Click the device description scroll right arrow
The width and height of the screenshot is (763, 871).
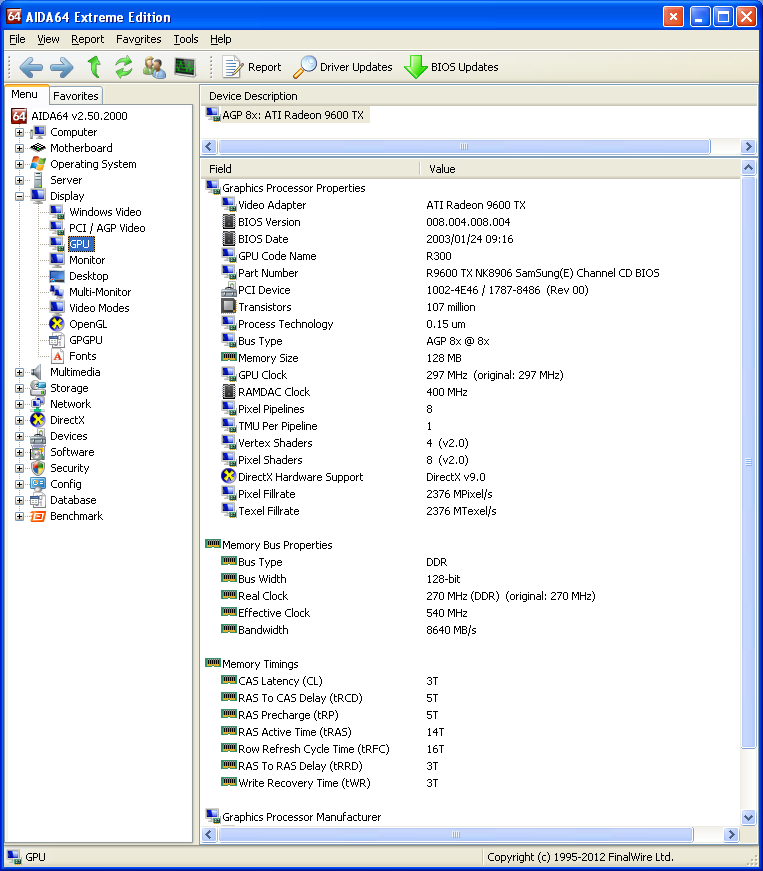pos(748,147)
